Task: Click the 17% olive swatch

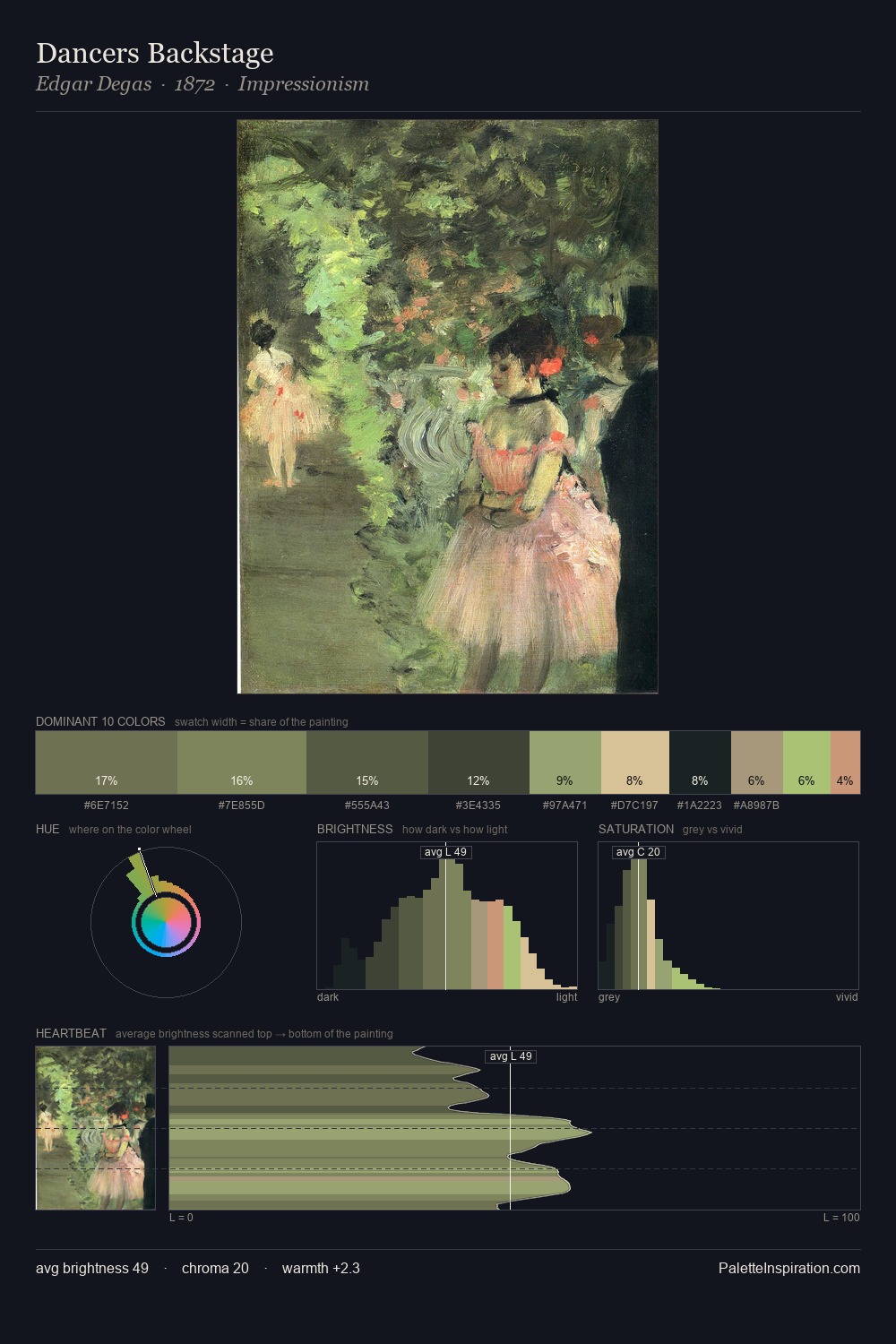Action: pos(107,762)
